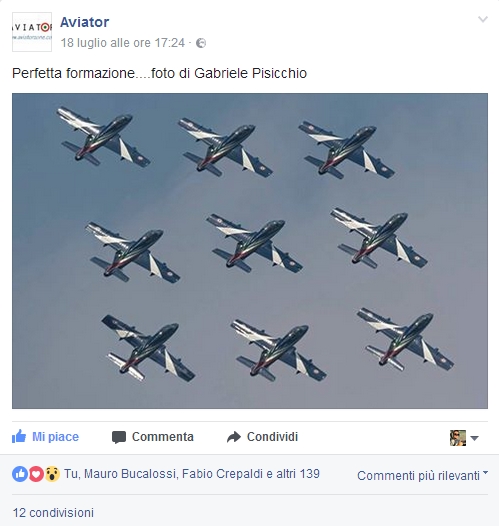Click the red Love reaction icon
Image resolution: width=499 pixels, height=526 pixels.
[x=36, y=474]
